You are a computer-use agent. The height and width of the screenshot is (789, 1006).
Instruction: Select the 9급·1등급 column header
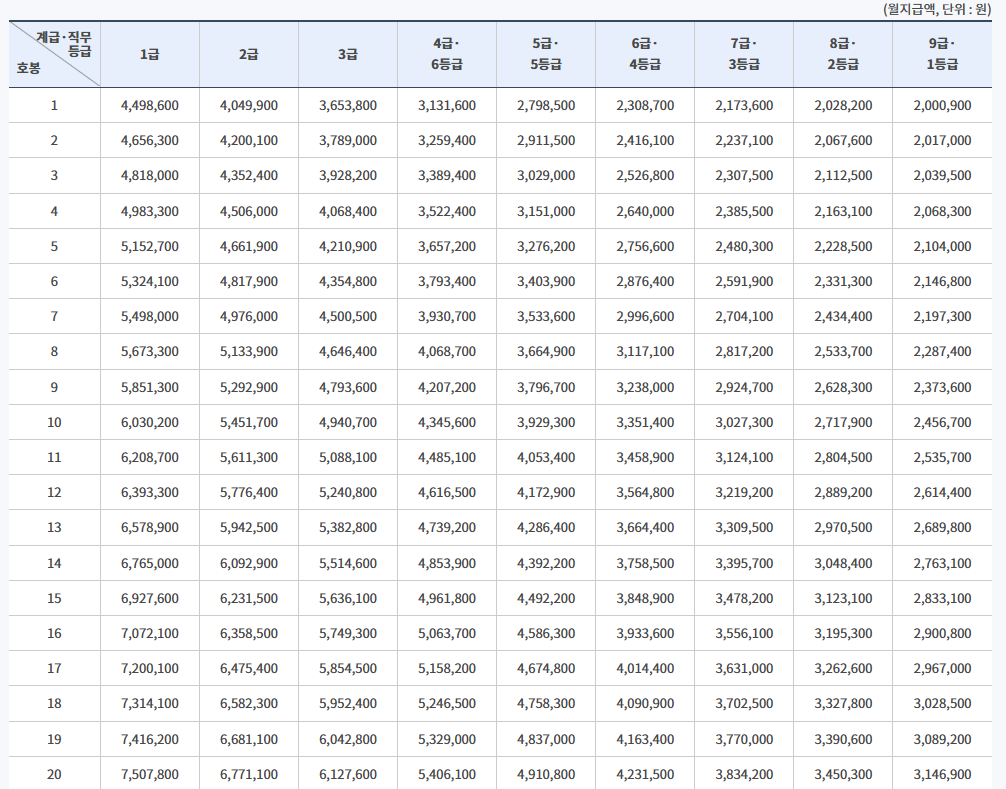click(x=940, y=55)
